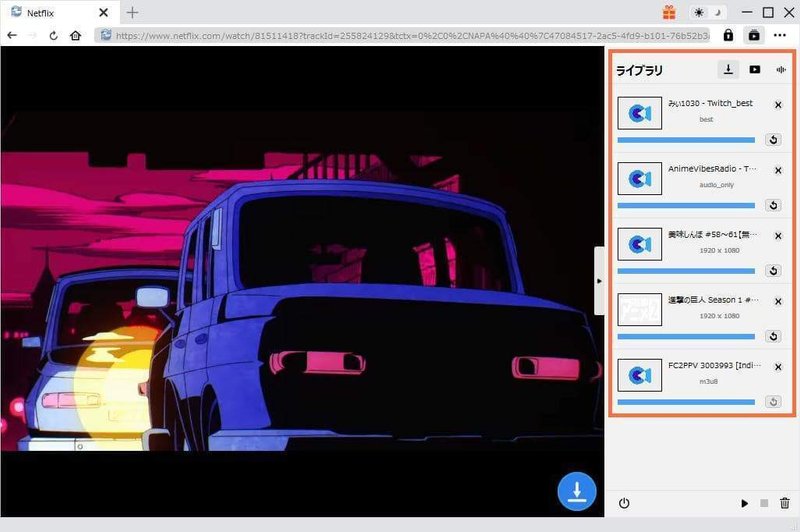Open the orange gift box icon
The image size is (800, 532).
pos(669,12)
